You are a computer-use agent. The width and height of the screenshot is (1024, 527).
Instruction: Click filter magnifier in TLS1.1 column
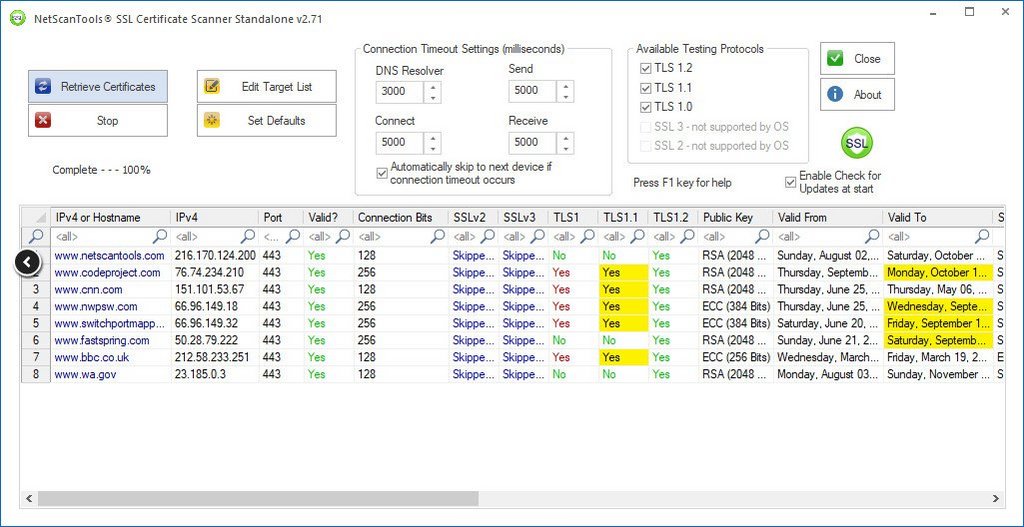(638, 236)
